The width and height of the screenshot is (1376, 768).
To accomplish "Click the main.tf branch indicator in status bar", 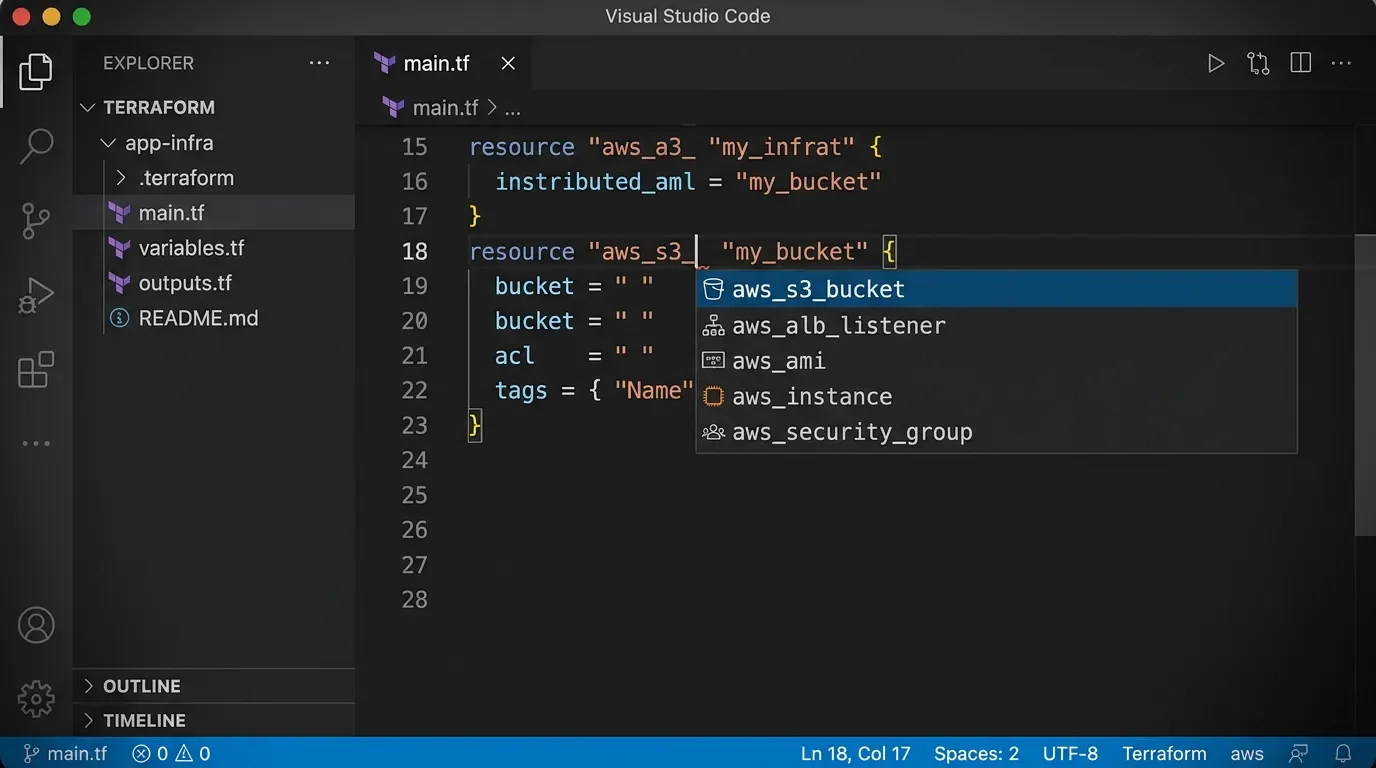I will (x=65, y=754).
